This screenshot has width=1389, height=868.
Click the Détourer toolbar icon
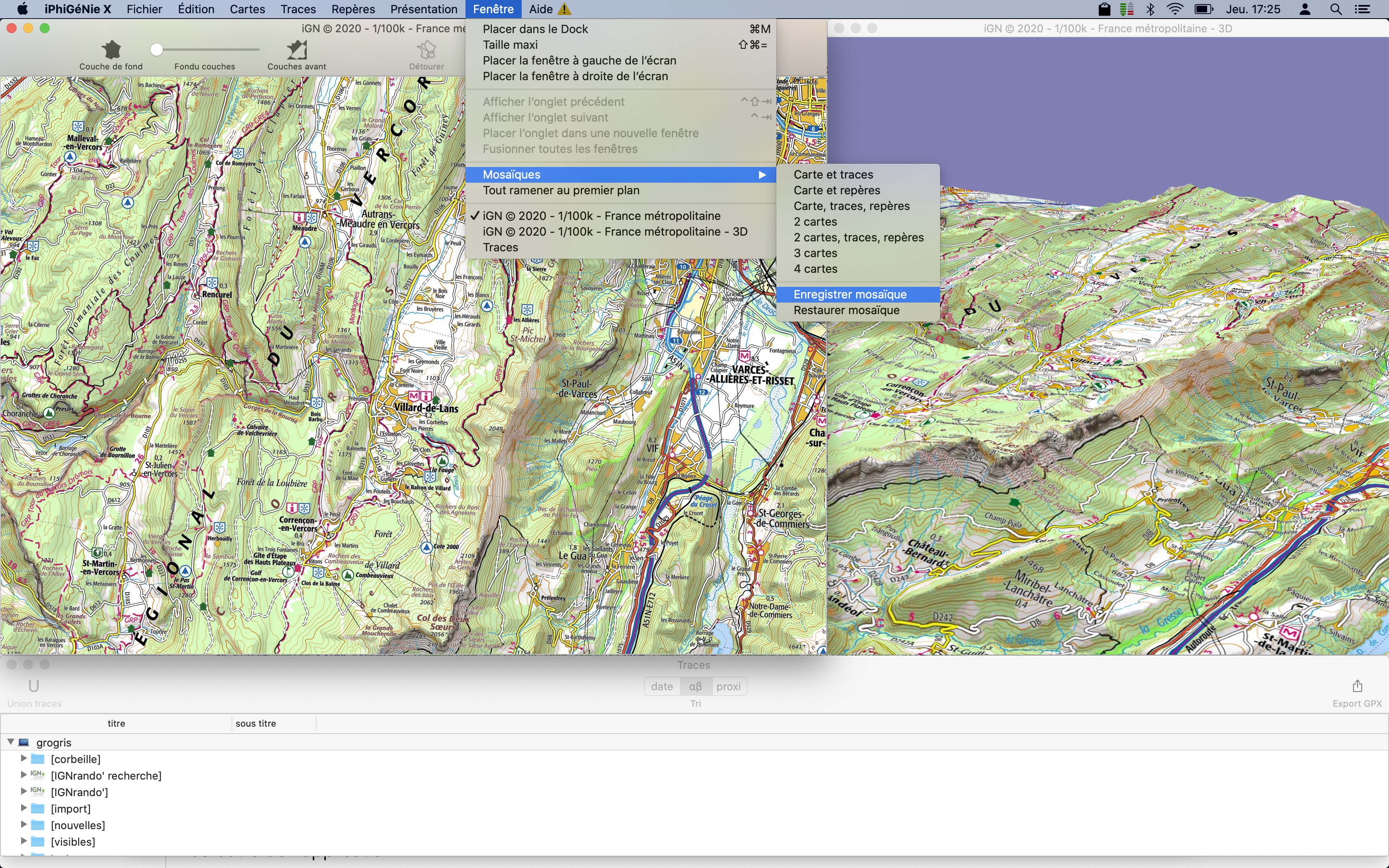pyautogui.click(x=427, y=50)
